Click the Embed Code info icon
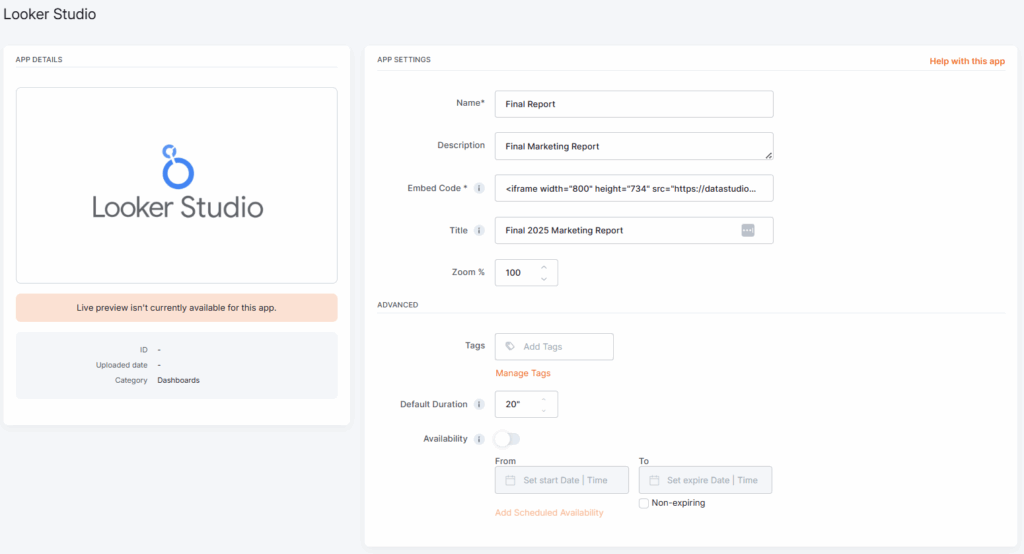 (x=479, y=188)
